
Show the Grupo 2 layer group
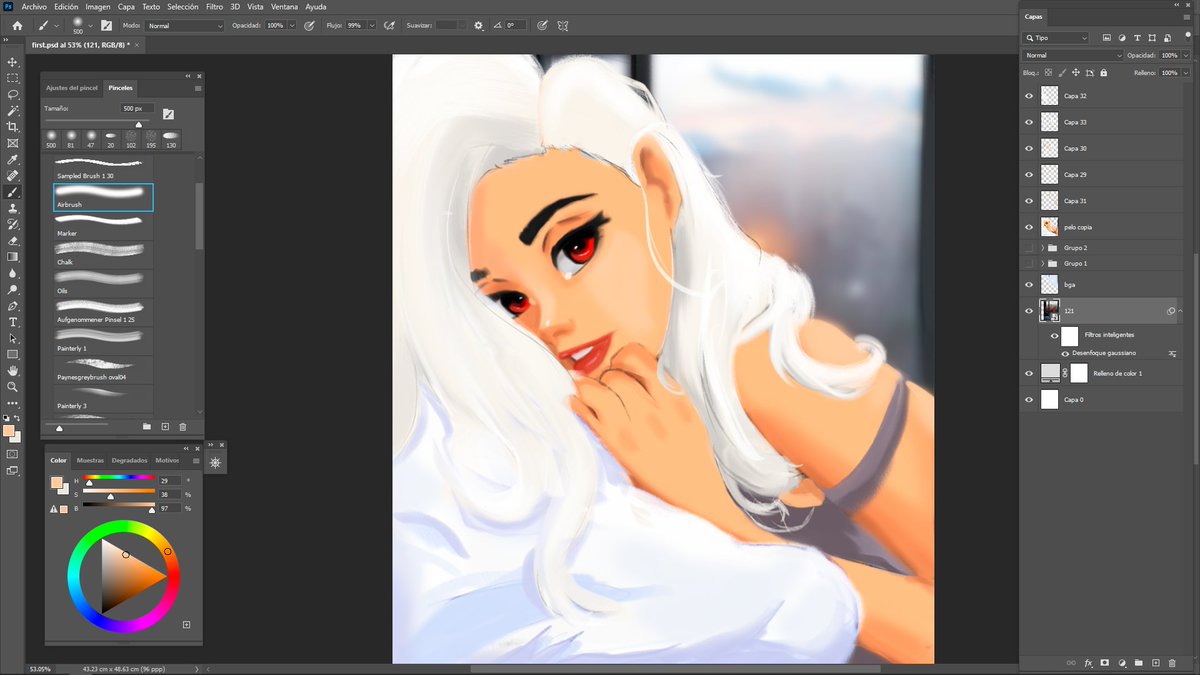point(1029,247)
